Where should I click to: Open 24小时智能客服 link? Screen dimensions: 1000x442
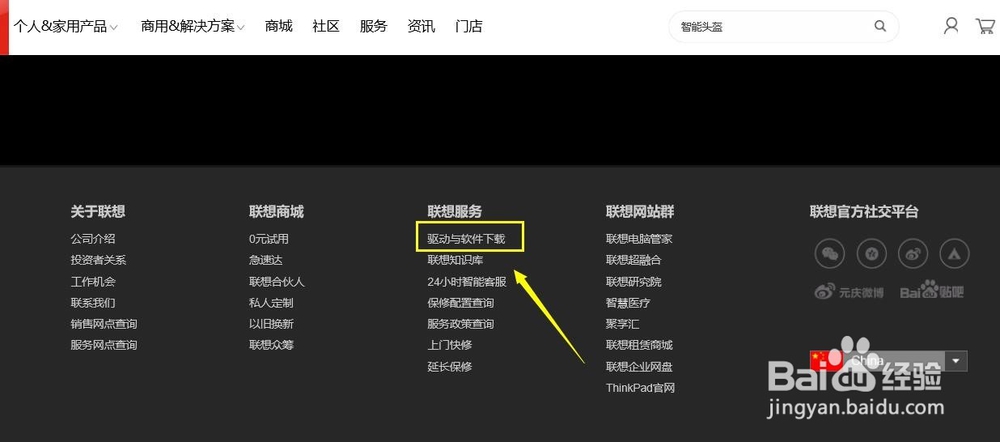(467, 281)
